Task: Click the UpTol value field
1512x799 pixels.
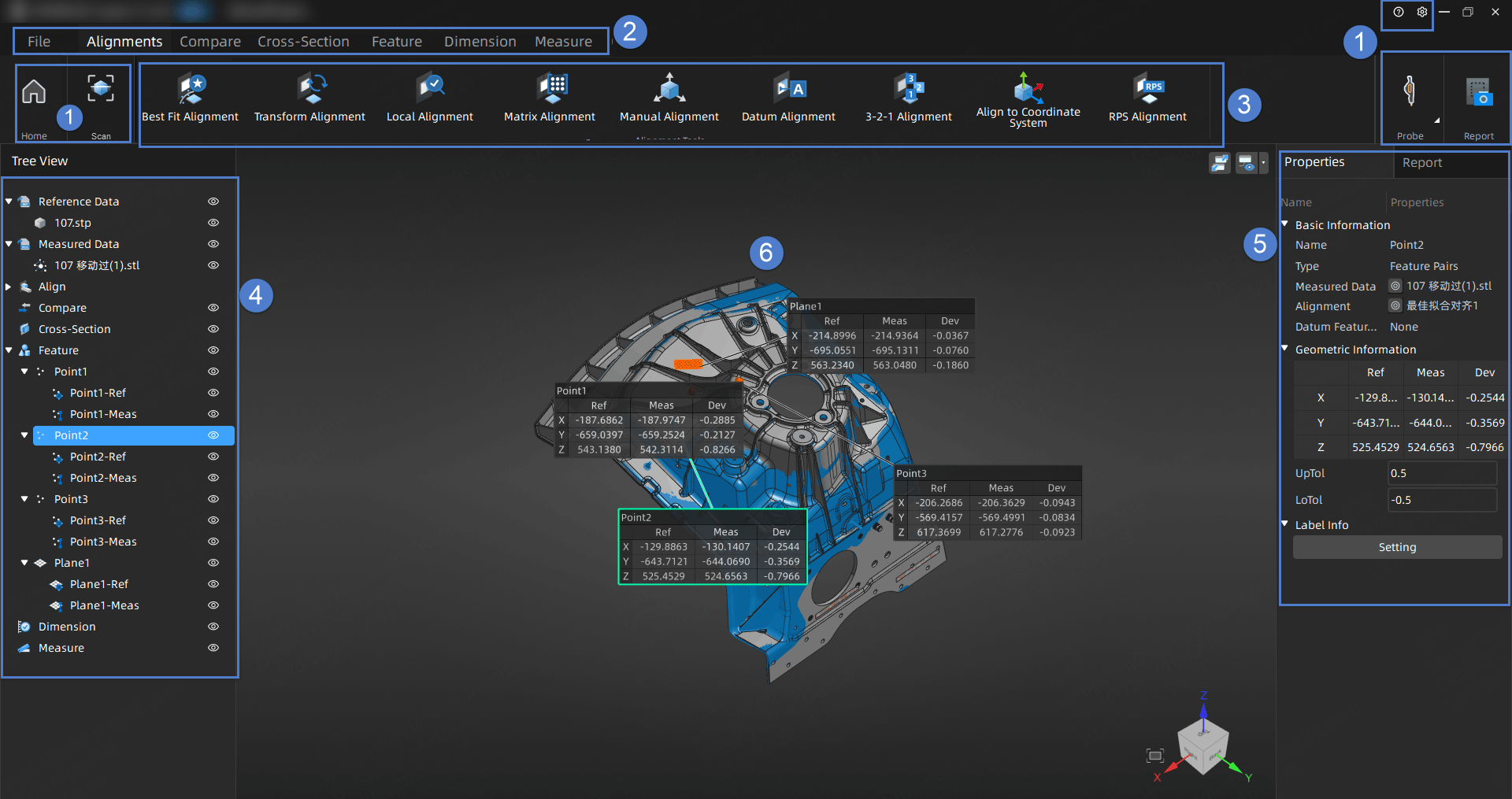Action: (x=1441, y=473)
